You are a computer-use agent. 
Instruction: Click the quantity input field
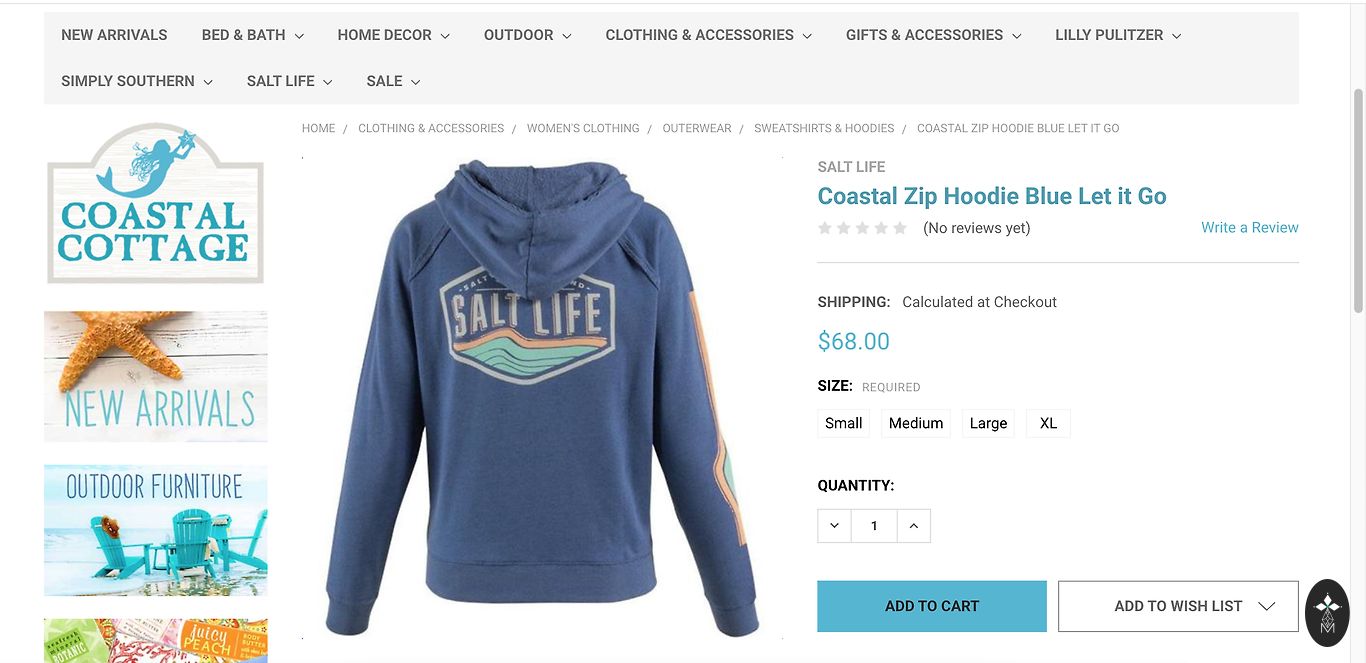874,526
